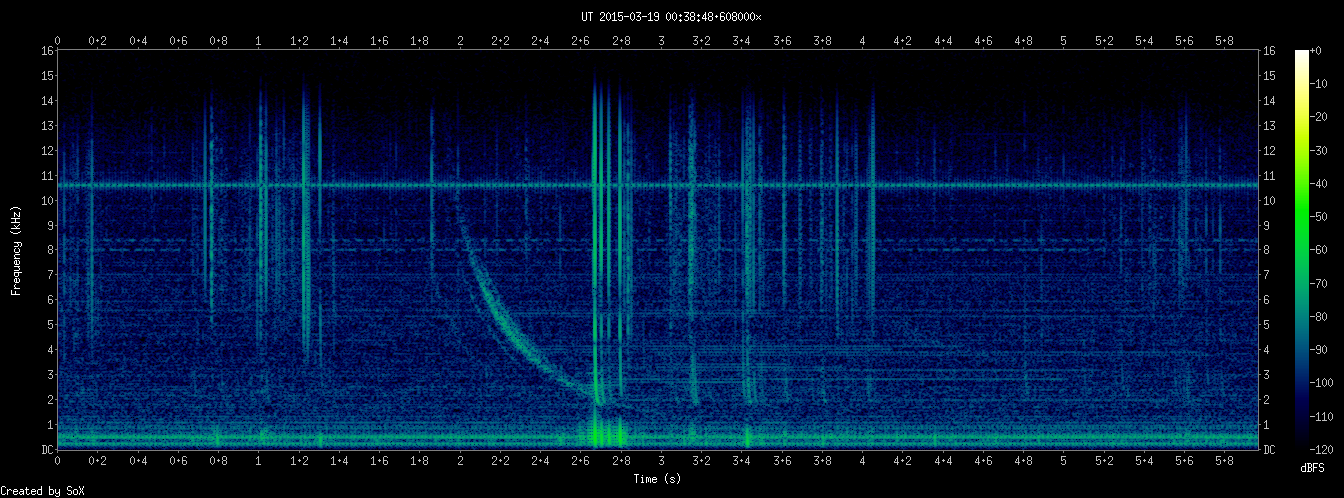Click "2" on the upper time axis
This screenshot has height=498, width=1344.
pyautogui.click(x=460, y=41)
